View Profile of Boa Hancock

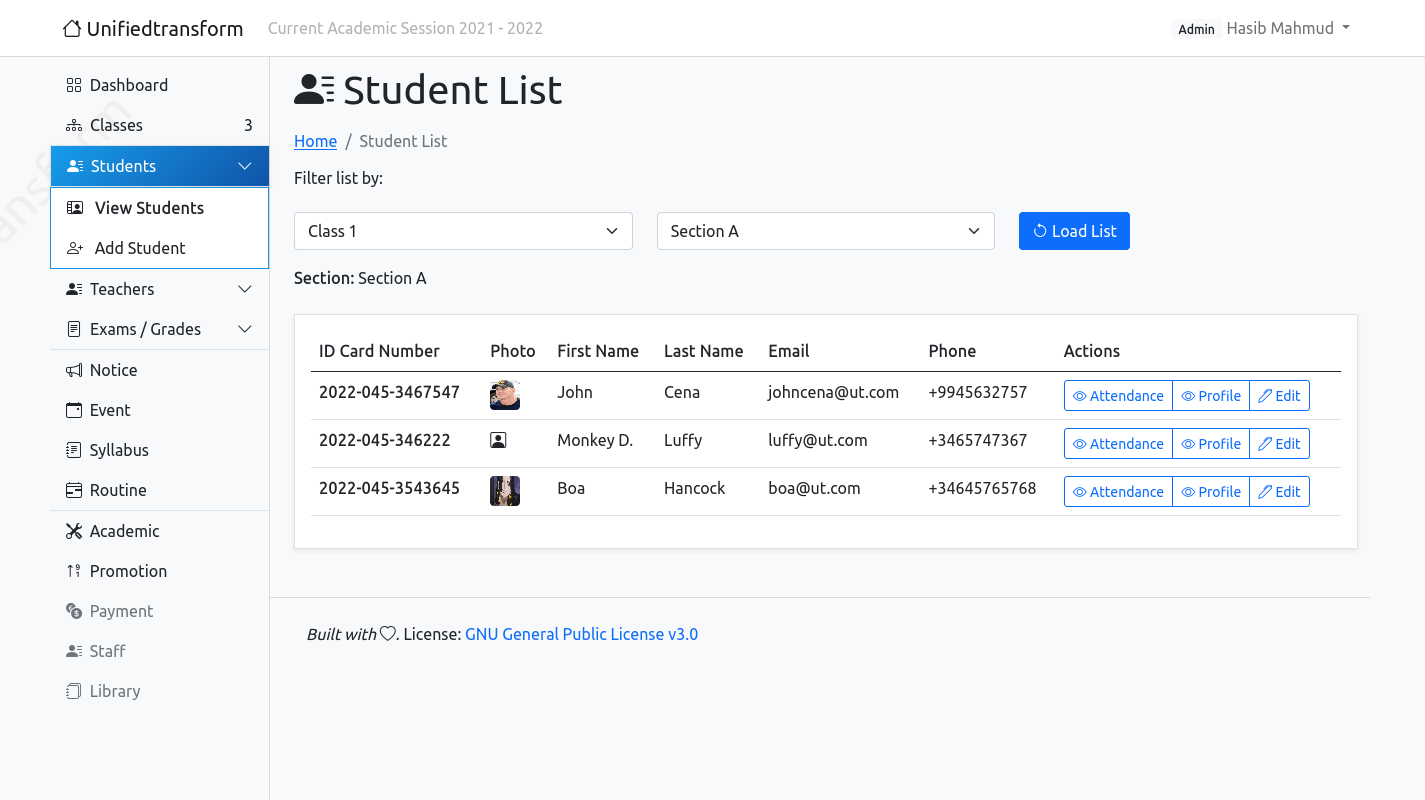[1211, 492]
